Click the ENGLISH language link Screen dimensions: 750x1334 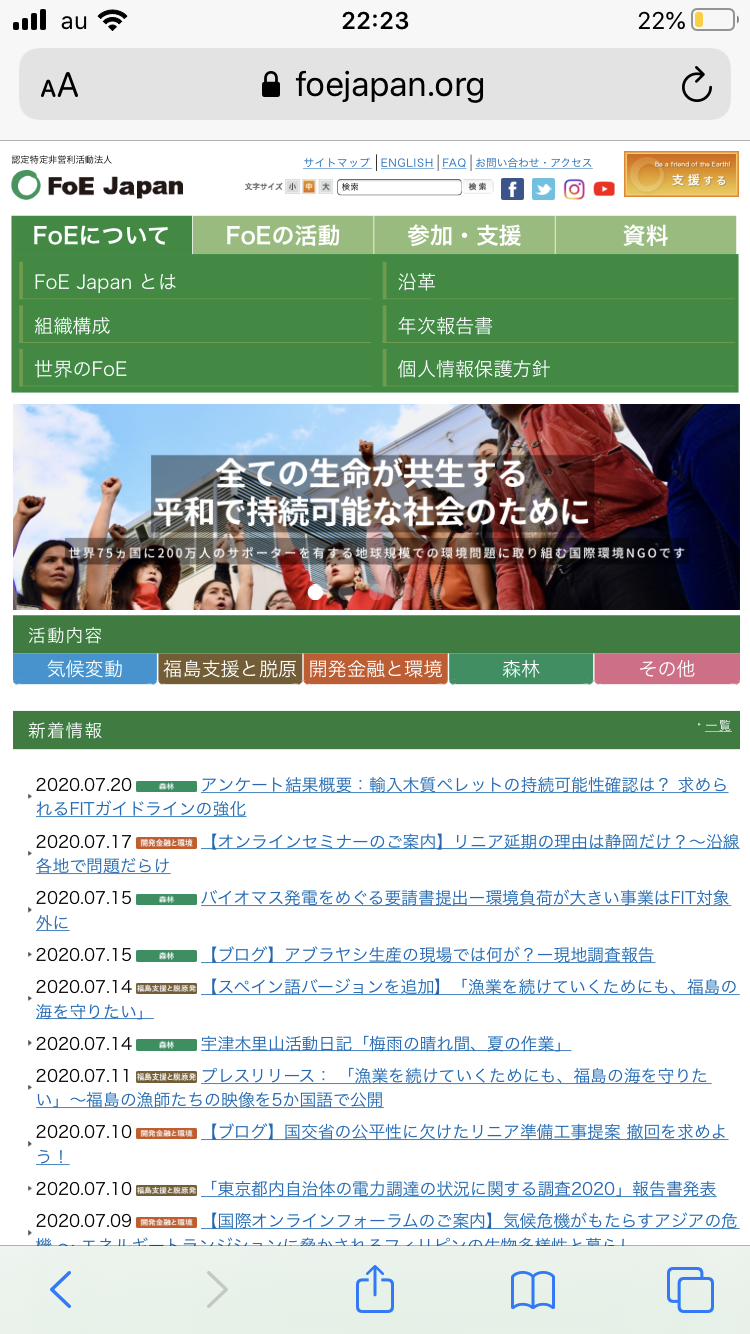pos(407,163)
